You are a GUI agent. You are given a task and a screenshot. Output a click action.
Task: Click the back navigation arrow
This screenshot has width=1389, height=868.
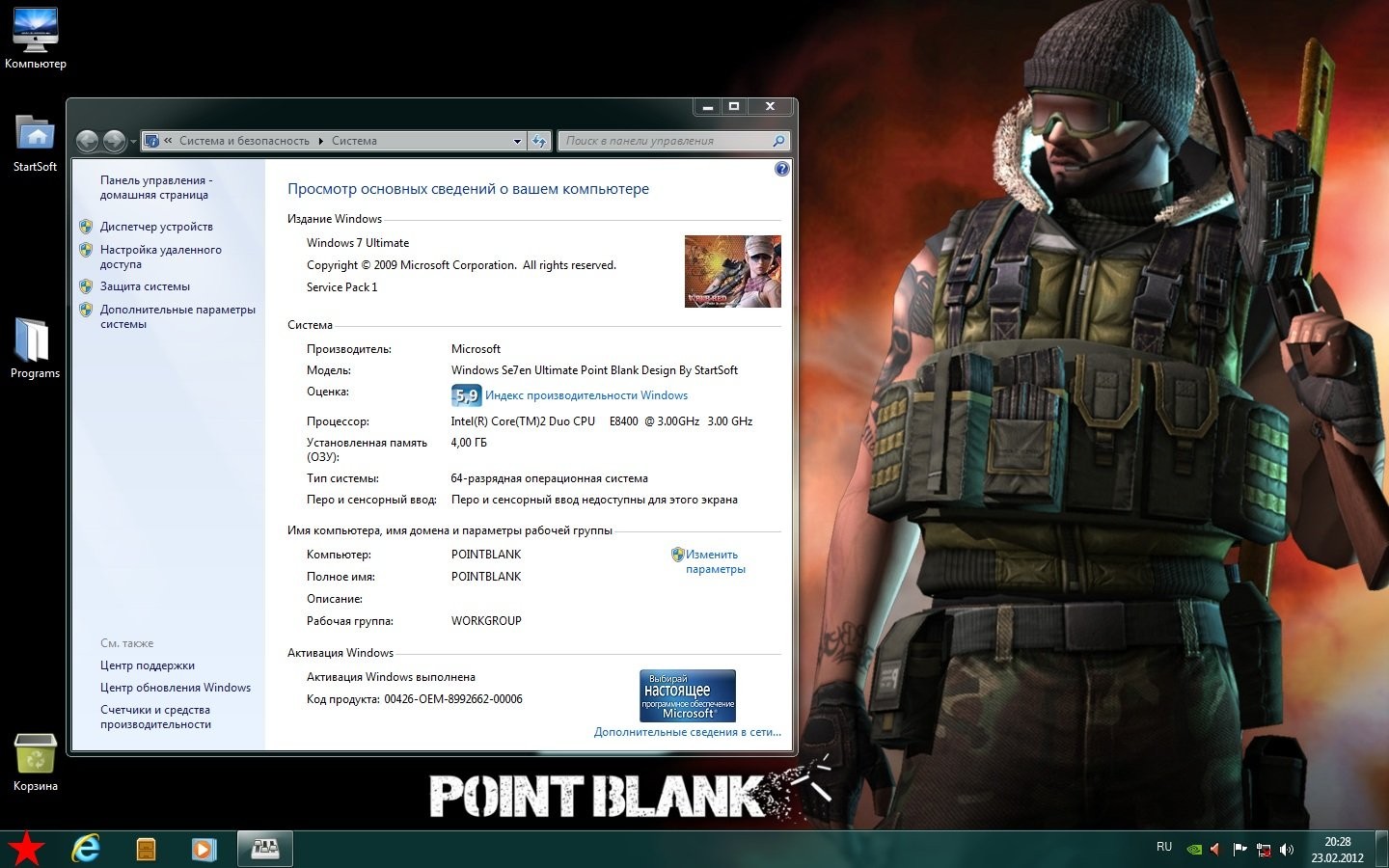coord(87,141)
